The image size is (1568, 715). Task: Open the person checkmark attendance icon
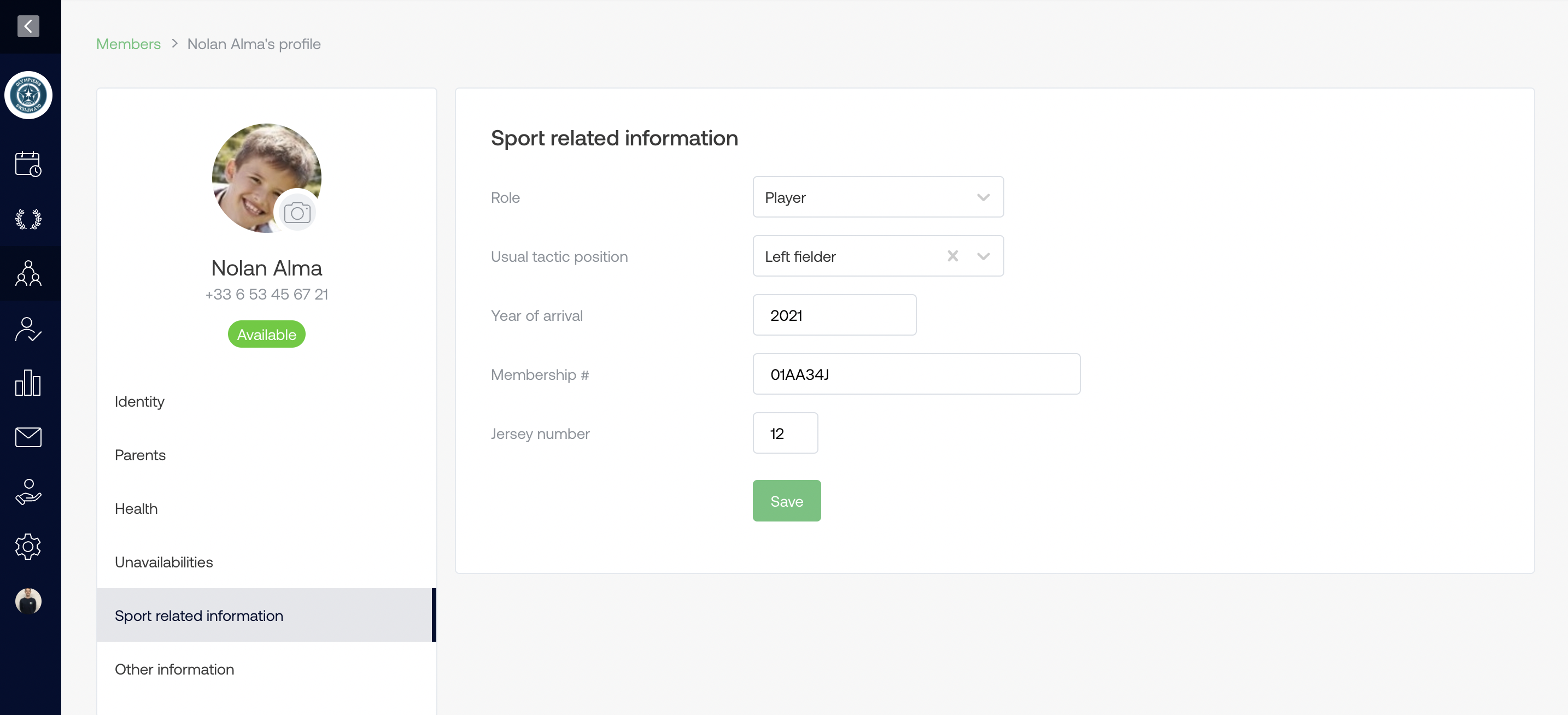[28, 329]
